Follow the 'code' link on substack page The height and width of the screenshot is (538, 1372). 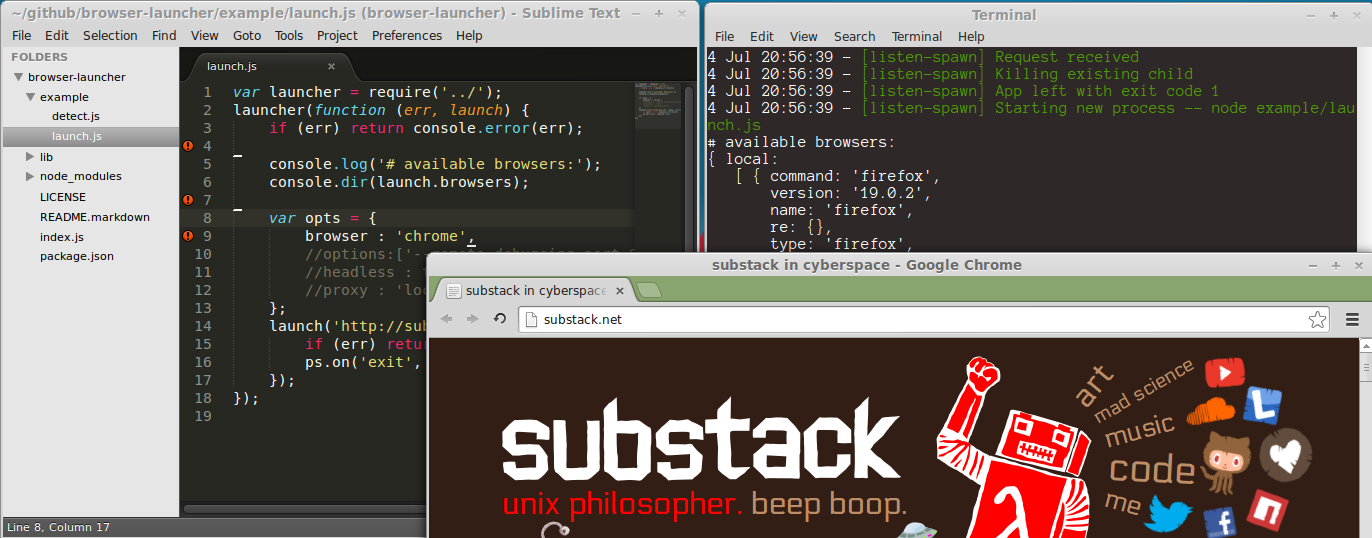click(1152, 470)
